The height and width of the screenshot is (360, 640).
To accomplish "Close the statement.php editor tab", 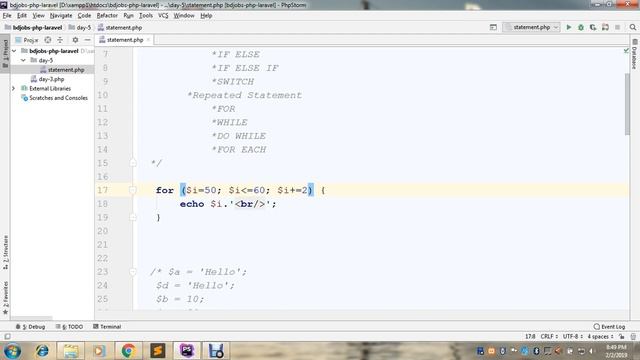I will click(x=149, y=40).
